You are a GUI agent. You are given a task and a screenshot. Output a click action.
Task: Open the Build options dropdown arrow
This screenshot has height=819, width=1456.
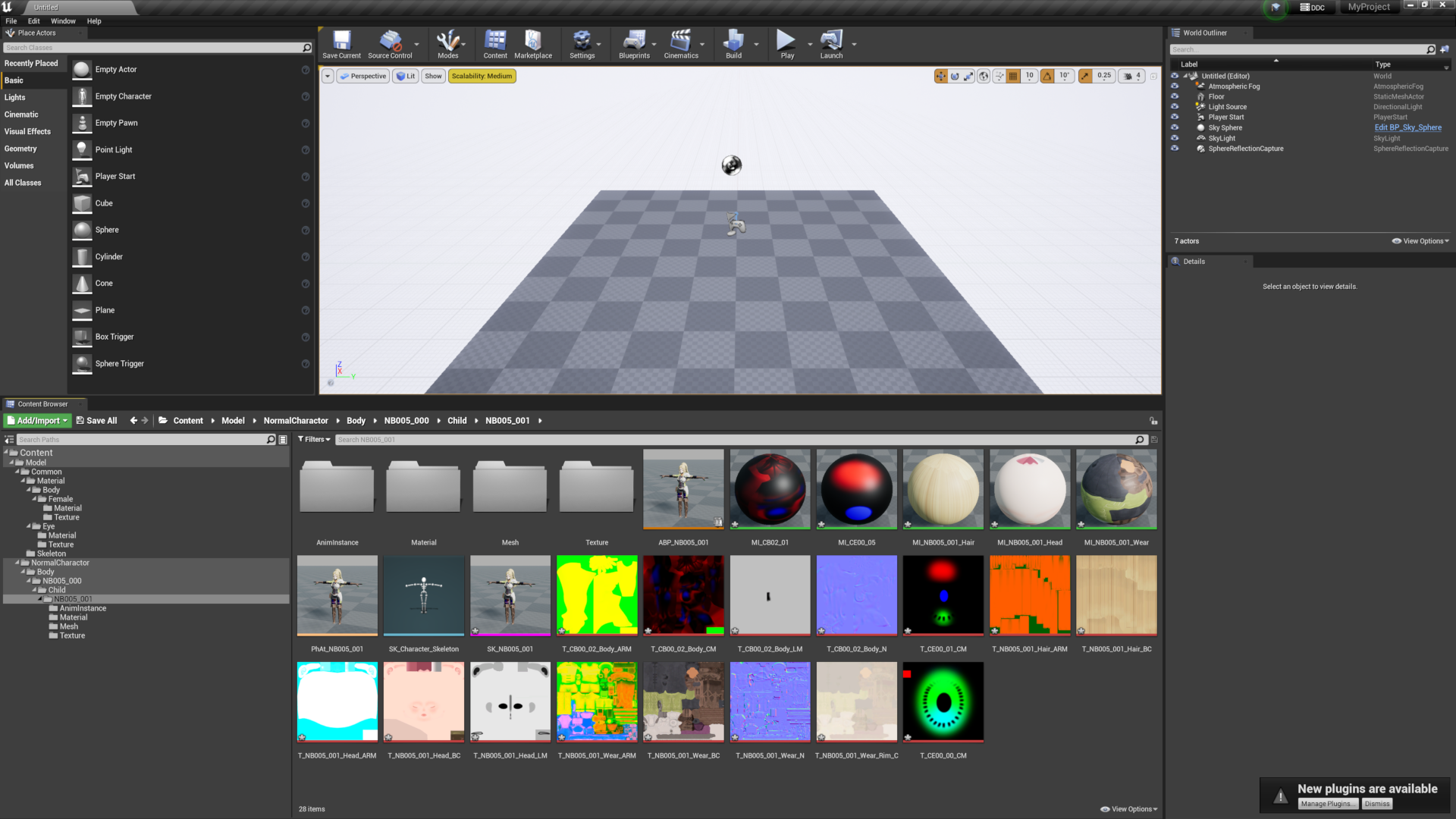pyautogui.click(x=756, y=44)
